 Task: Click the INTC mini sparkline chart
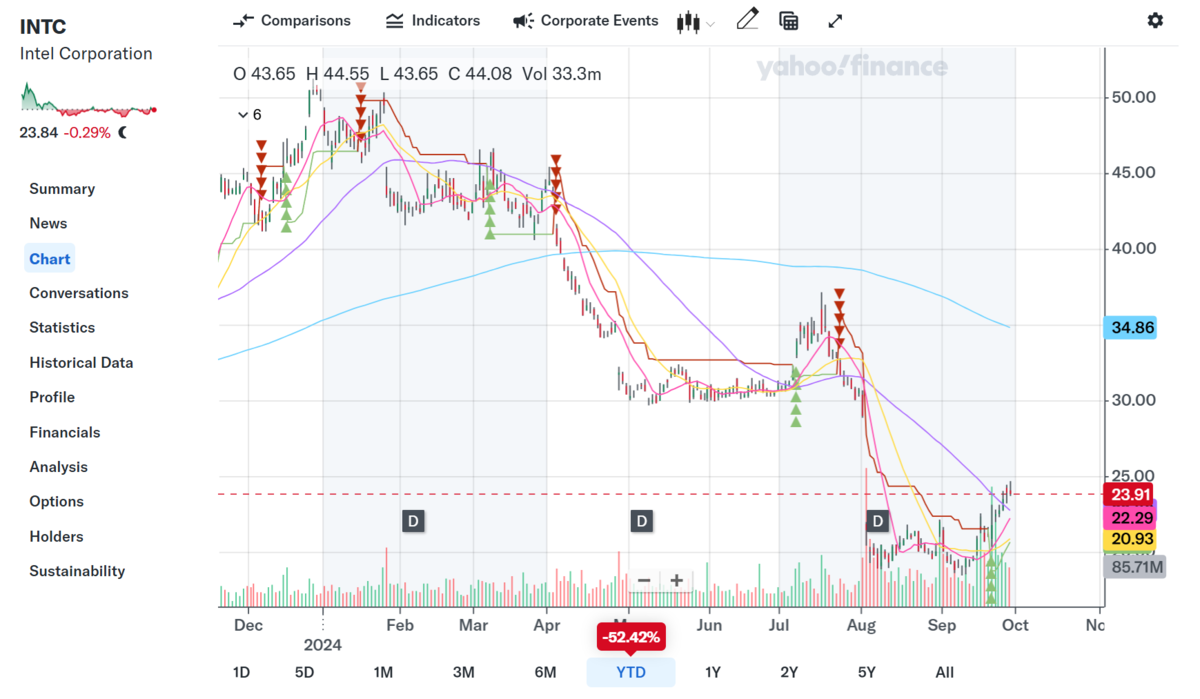[x=89, y=99]
